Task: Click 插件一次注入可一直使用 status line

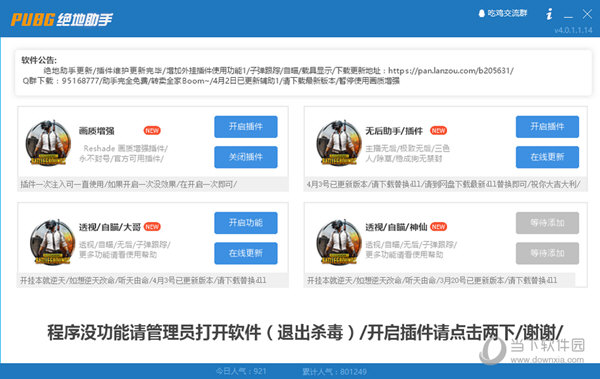Action: (x=129, y=184)
